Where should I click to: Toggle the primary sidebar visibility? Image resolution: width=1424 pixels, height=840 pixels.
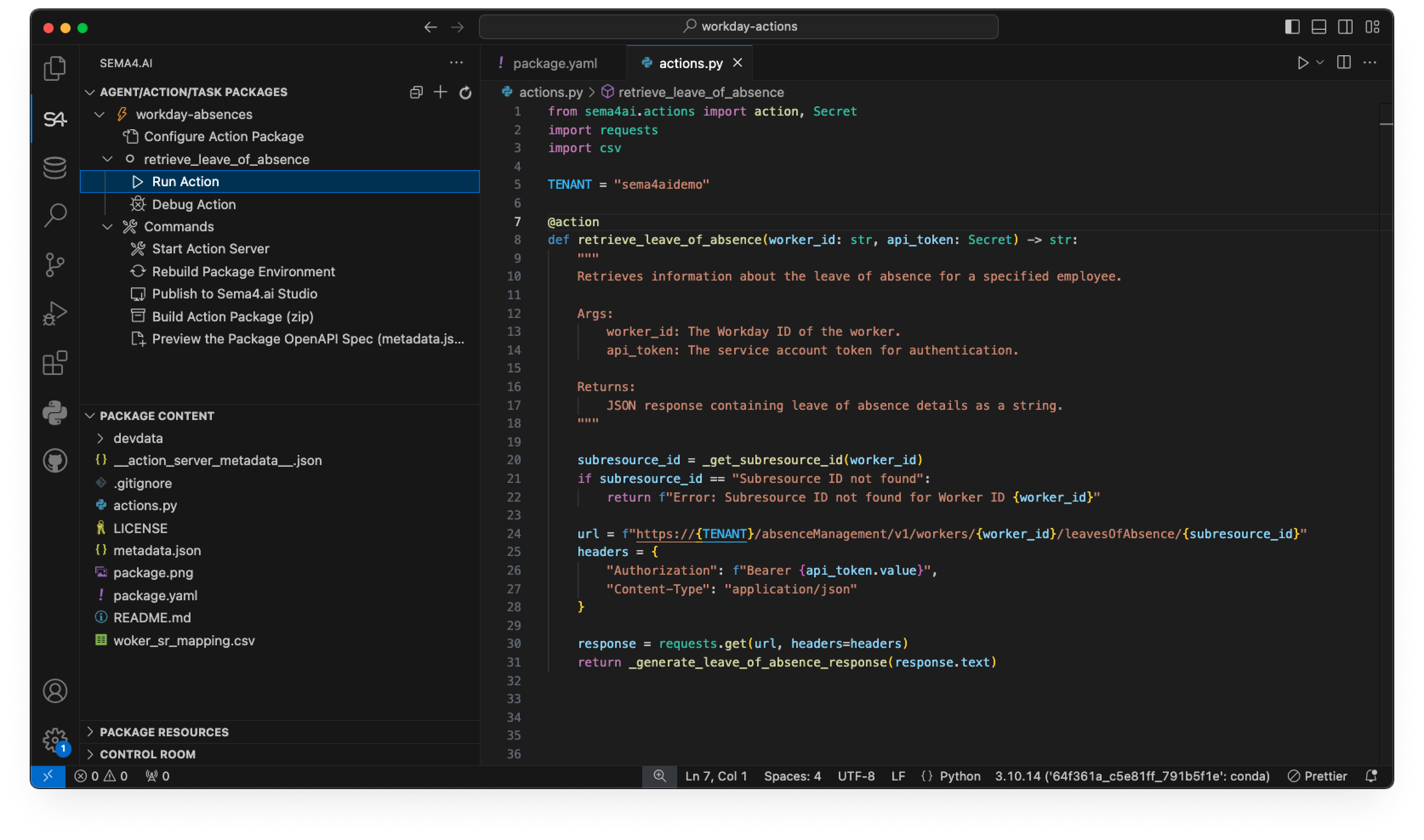(x=1291, y=27)
